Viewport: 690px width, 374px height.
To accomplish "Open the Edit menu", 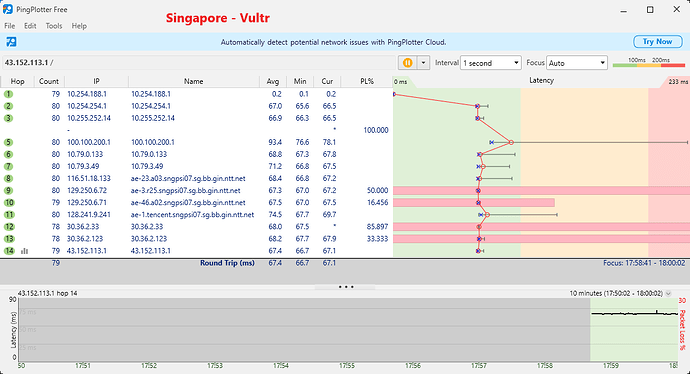I will (x=30, y=26).
